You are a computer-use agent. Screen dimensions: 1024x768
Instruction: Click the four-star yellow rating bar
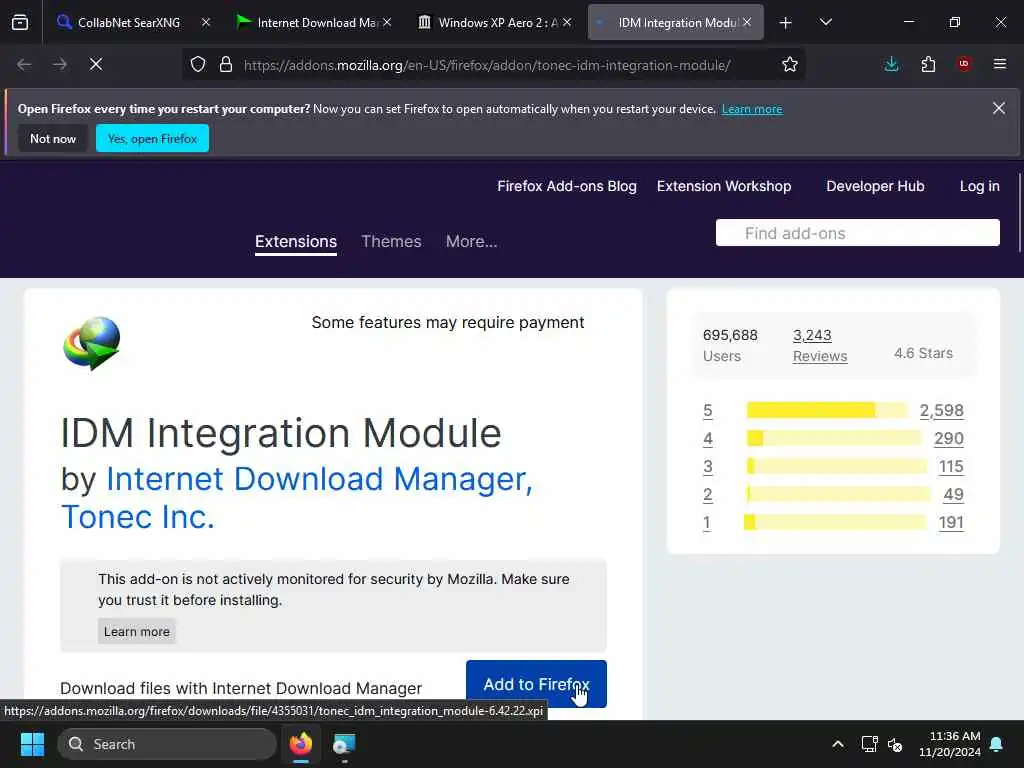pyautogui.click(x=833, y=438)
